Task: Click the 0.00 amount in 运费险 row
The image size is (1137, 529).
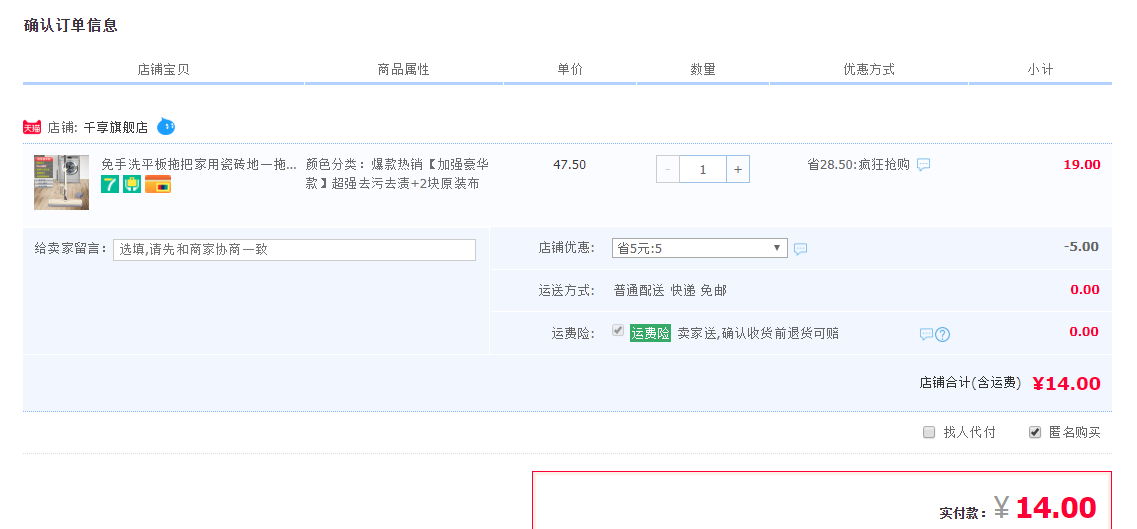Action: 1085,332
